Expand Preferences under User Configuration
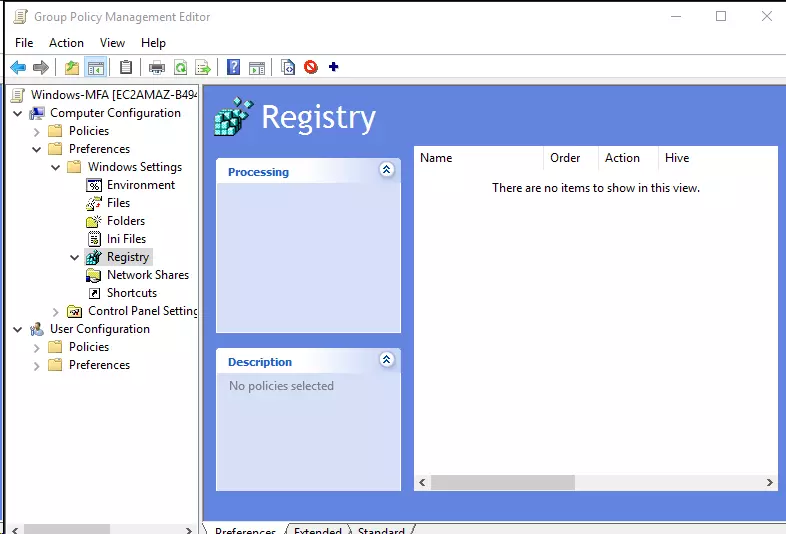The image size is (786, 534). click(37, 366)
